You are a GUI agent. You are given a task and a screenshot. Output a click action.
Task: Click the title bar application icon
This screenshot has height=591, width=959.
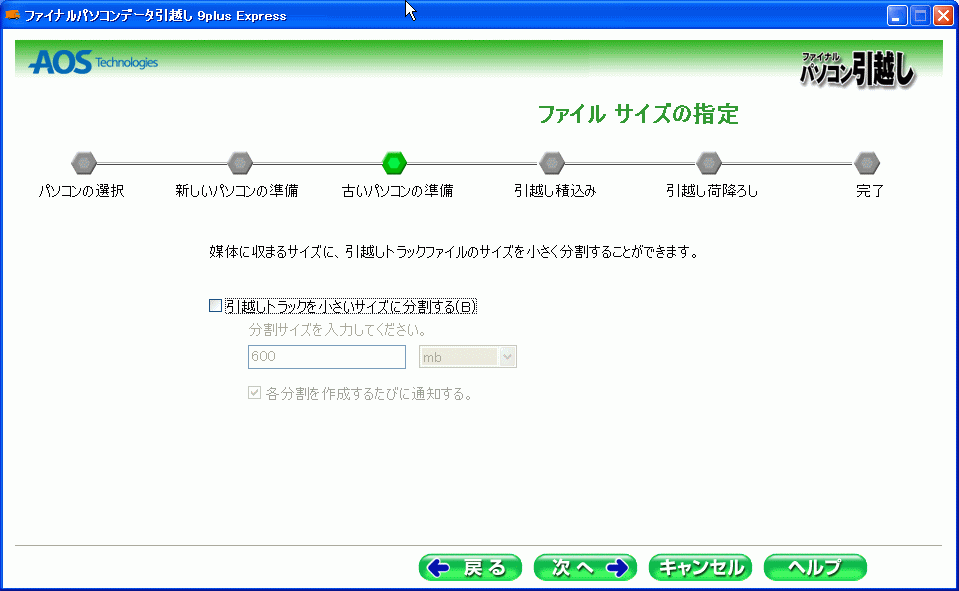tap(13, 15)
